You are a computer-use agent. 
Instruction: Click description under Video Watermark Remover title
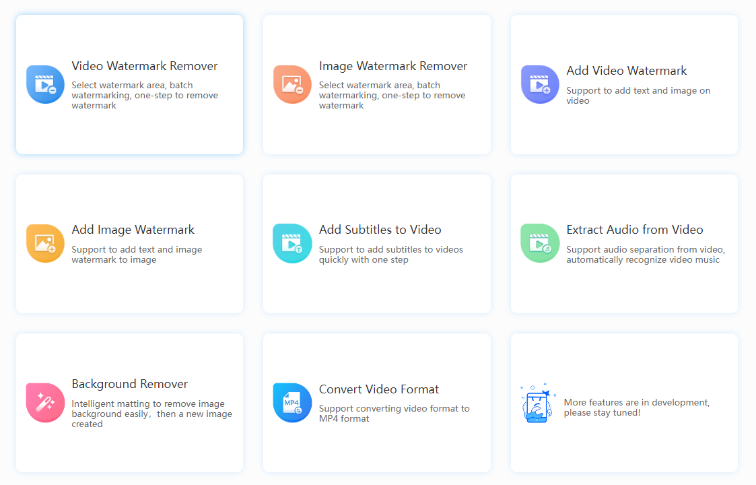[x=145, y=95]
